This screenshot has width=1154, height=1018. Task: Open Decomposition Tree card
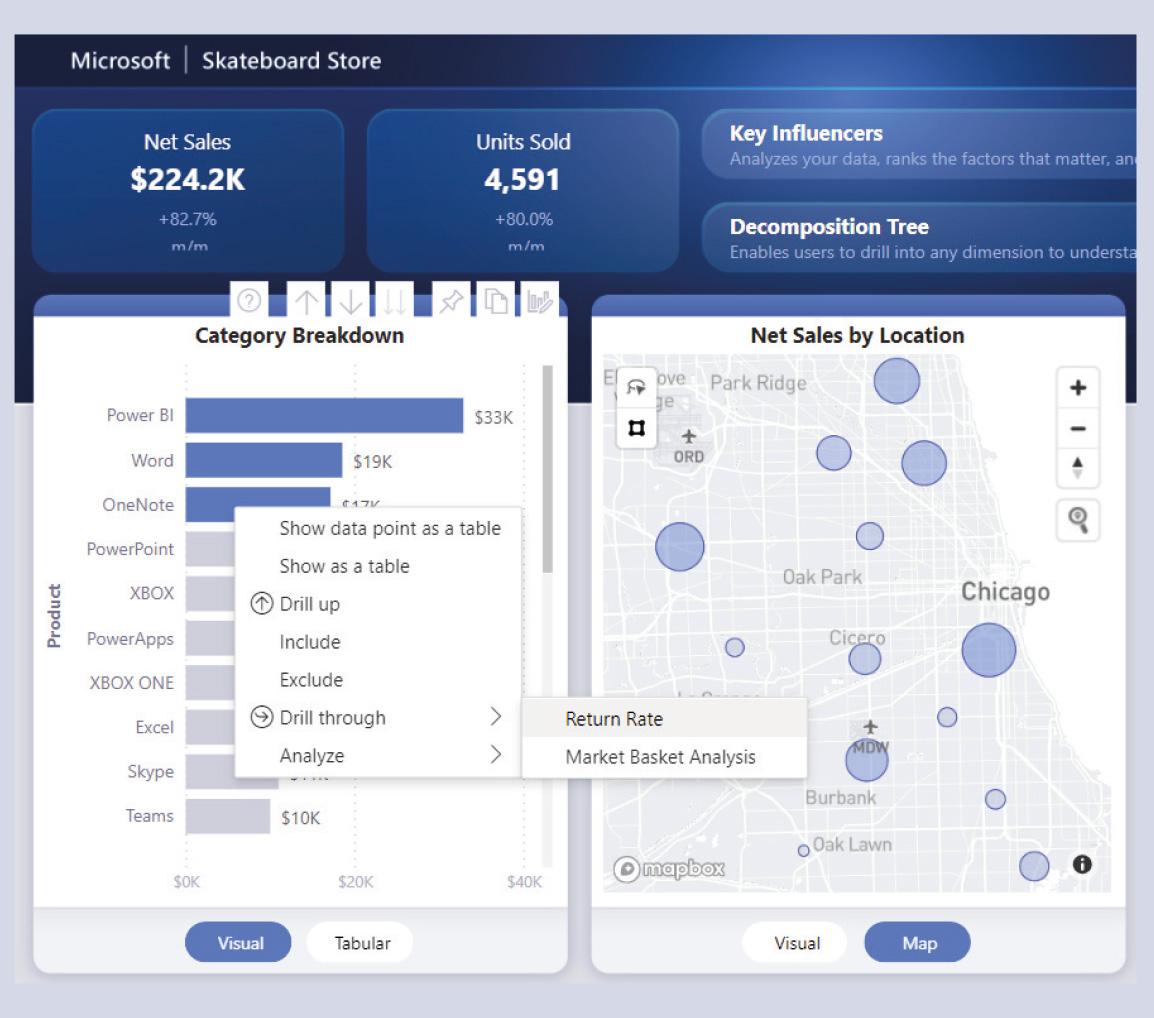919,238
